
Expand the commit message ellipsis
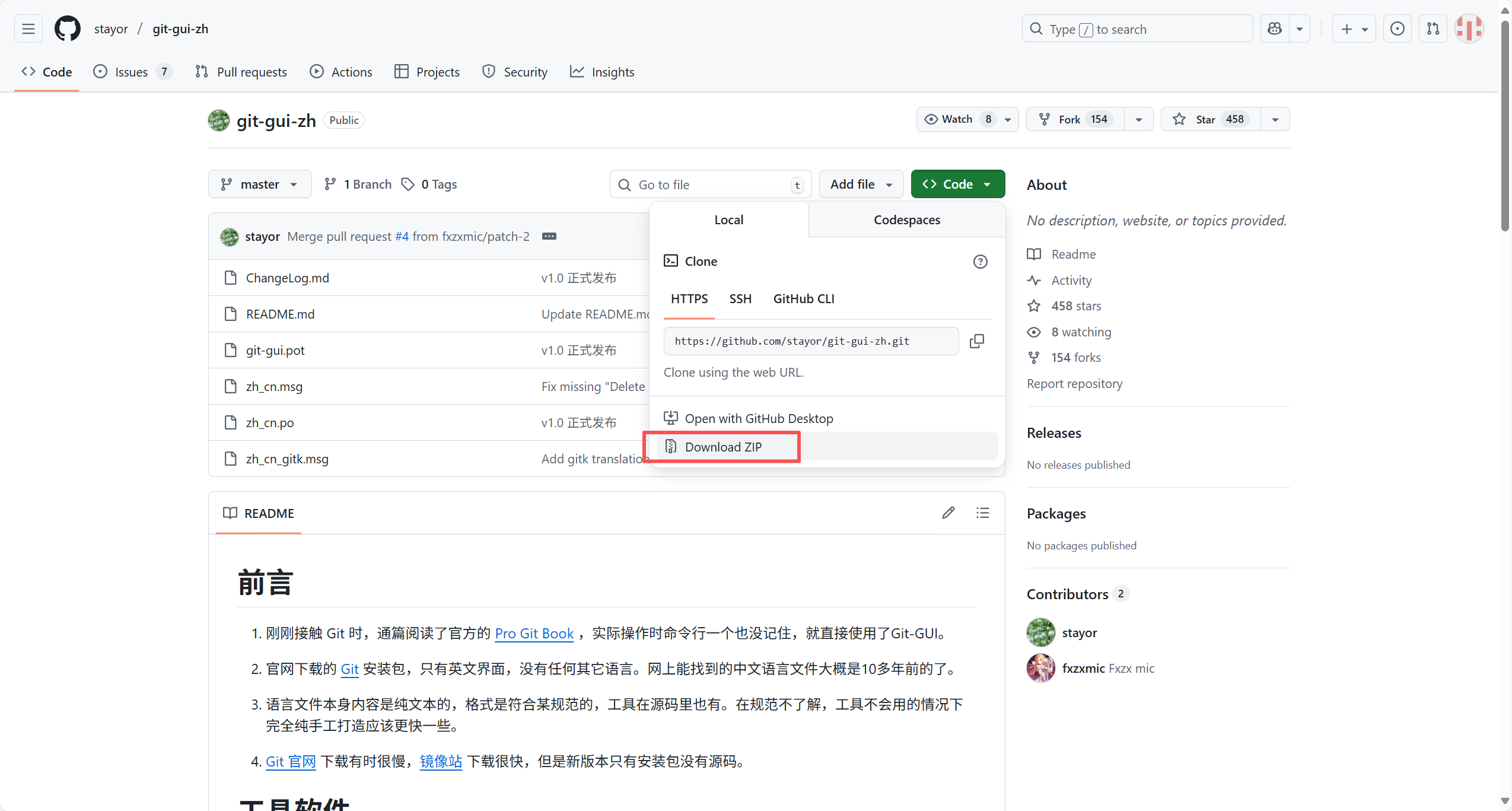[549, 236]
